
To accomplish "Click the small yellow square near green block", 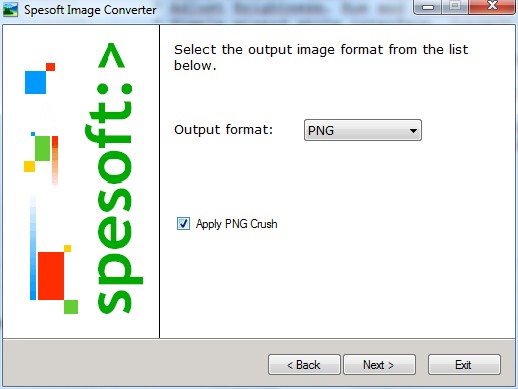I will click(x=29, y=166).
